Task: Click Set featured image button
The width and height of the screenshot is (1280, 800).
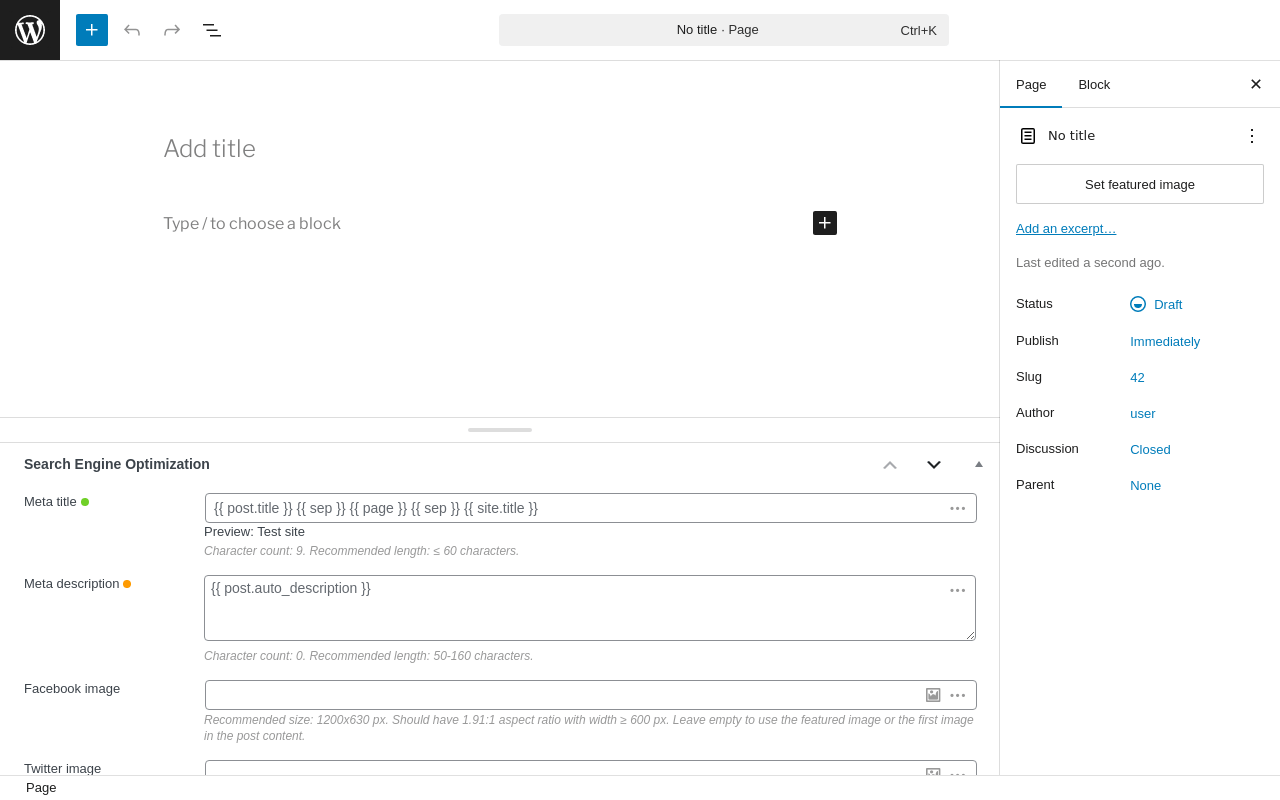Action: click(x=1140, y=184)
